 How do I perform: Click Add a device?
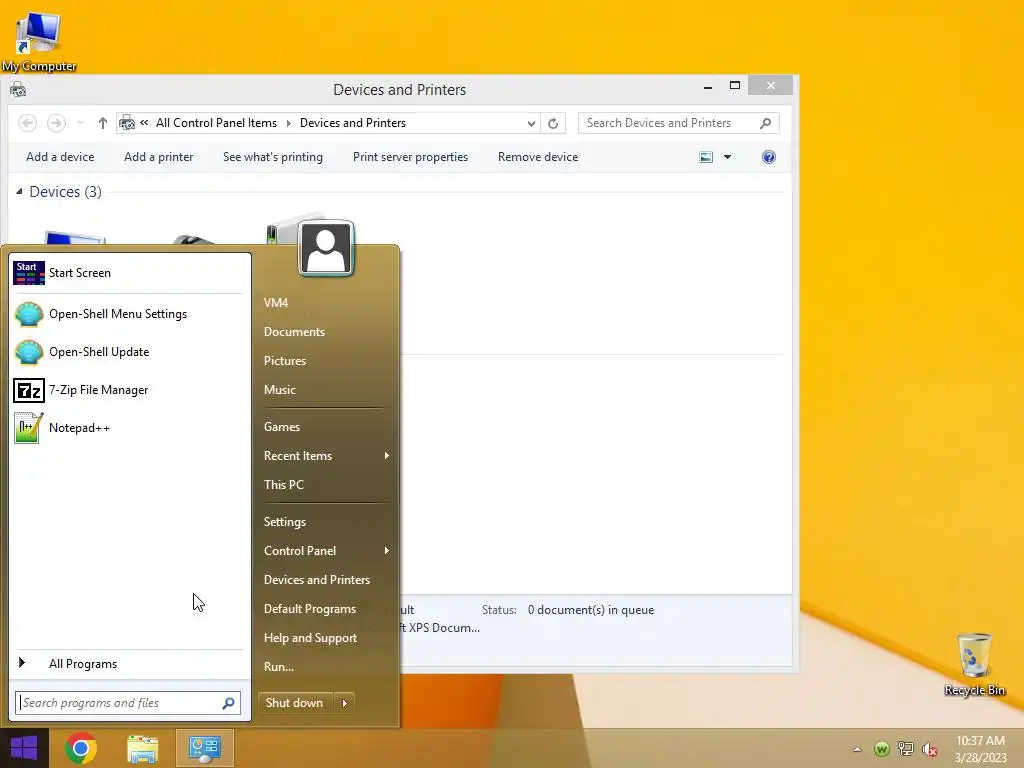coord(60,157)
